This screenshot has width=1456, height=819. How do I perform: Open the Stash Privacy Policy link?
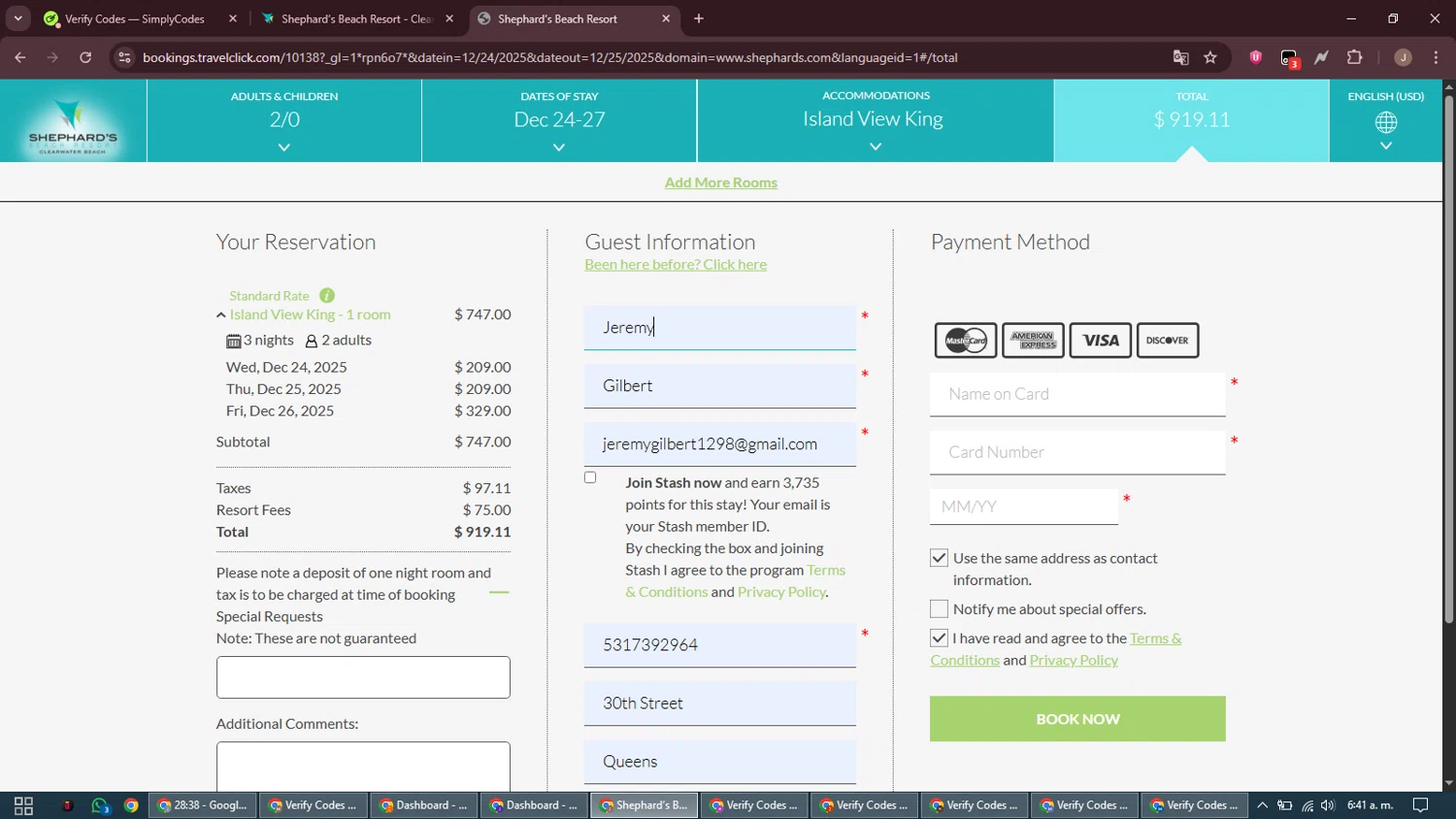pos(781,592)
